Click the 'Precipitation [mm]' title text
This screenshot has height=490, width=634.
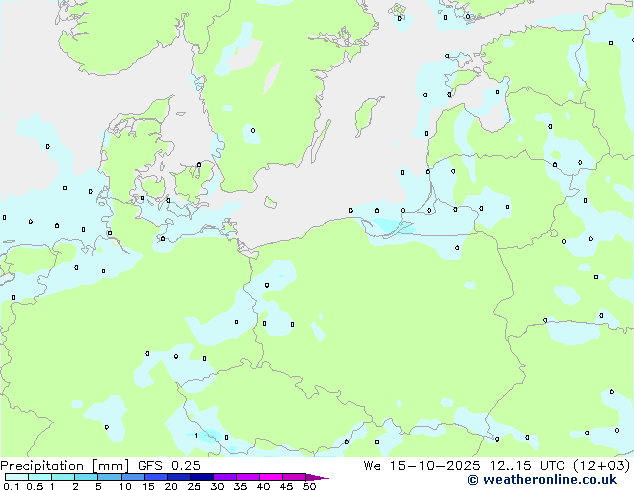tap(65, 466)
